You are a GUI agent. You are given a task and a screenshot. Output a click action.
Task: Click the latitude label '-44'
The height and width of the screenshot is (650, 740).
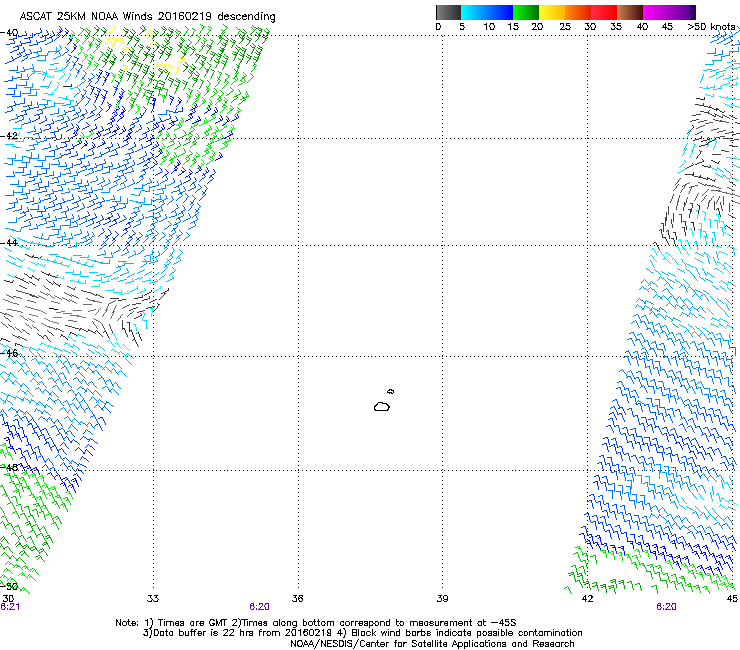tap(9, 243)
